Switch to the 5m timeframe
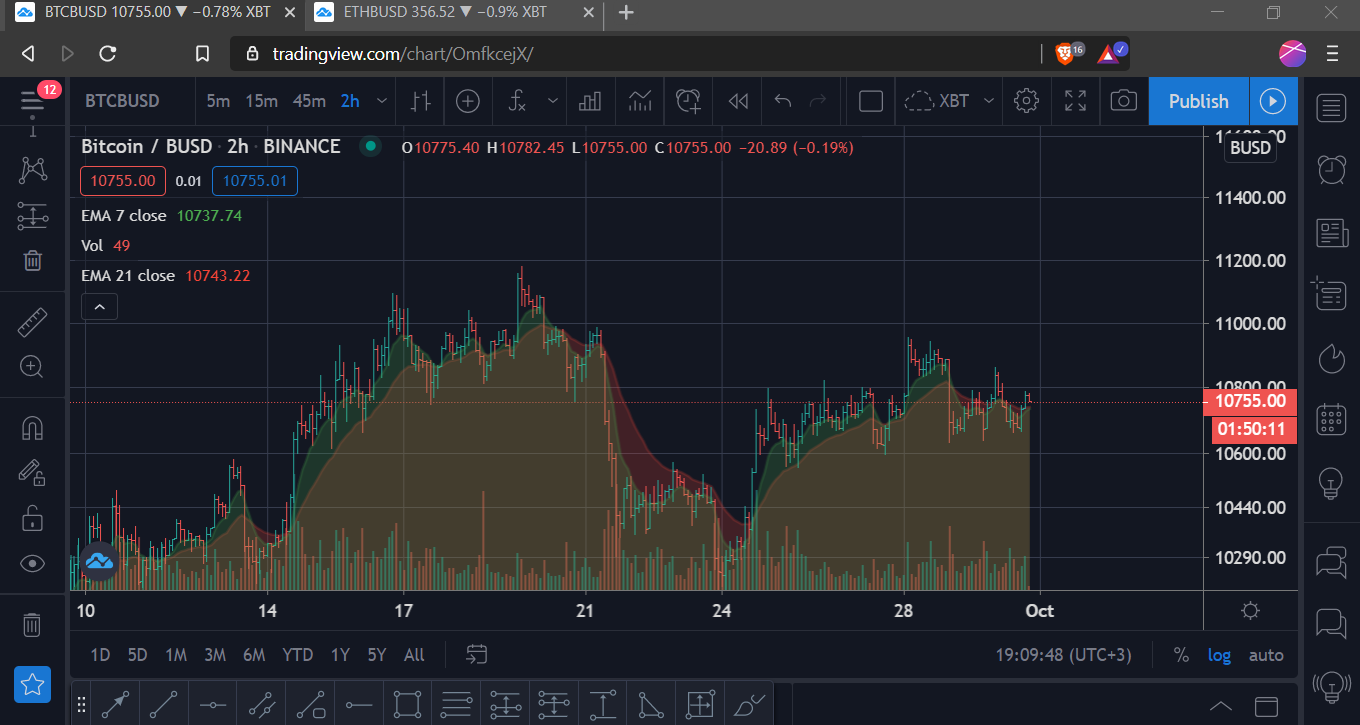 click(218, 101)
